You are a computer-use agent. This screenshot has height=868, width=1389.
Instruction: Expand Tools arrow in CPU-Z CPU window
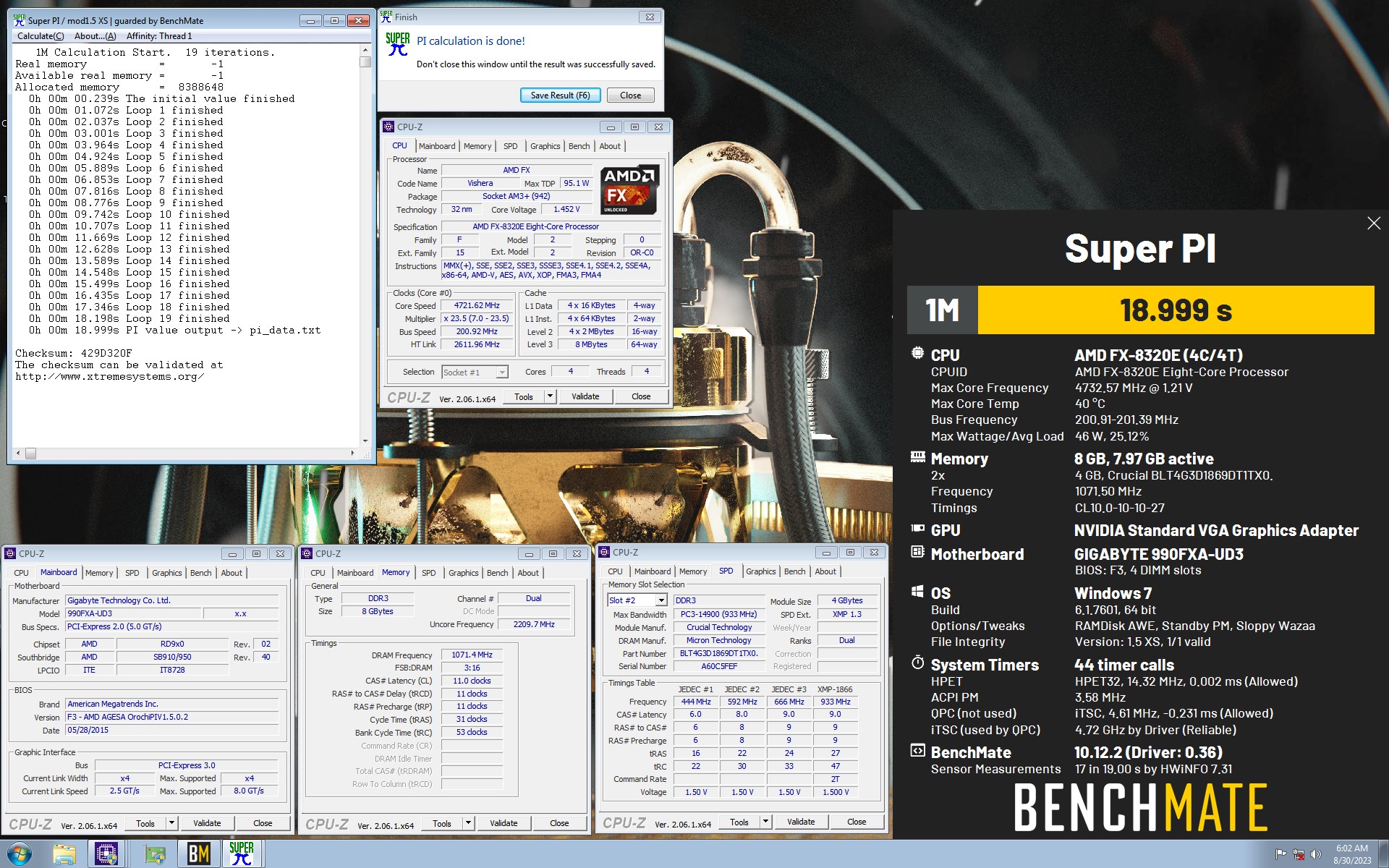550,396
